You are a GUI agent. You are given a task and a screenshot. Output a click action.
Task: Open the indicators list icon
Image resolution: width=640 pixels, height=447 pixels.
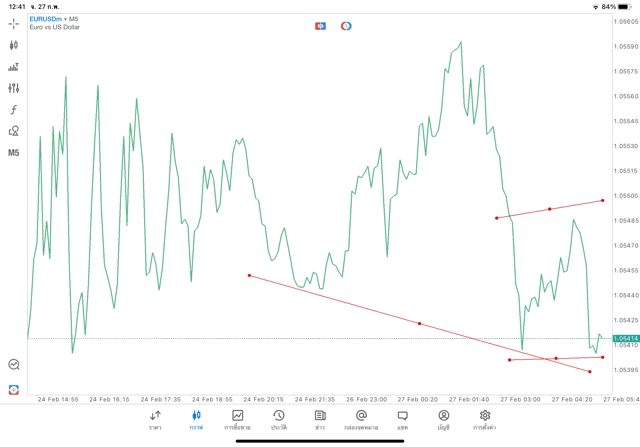13,67
